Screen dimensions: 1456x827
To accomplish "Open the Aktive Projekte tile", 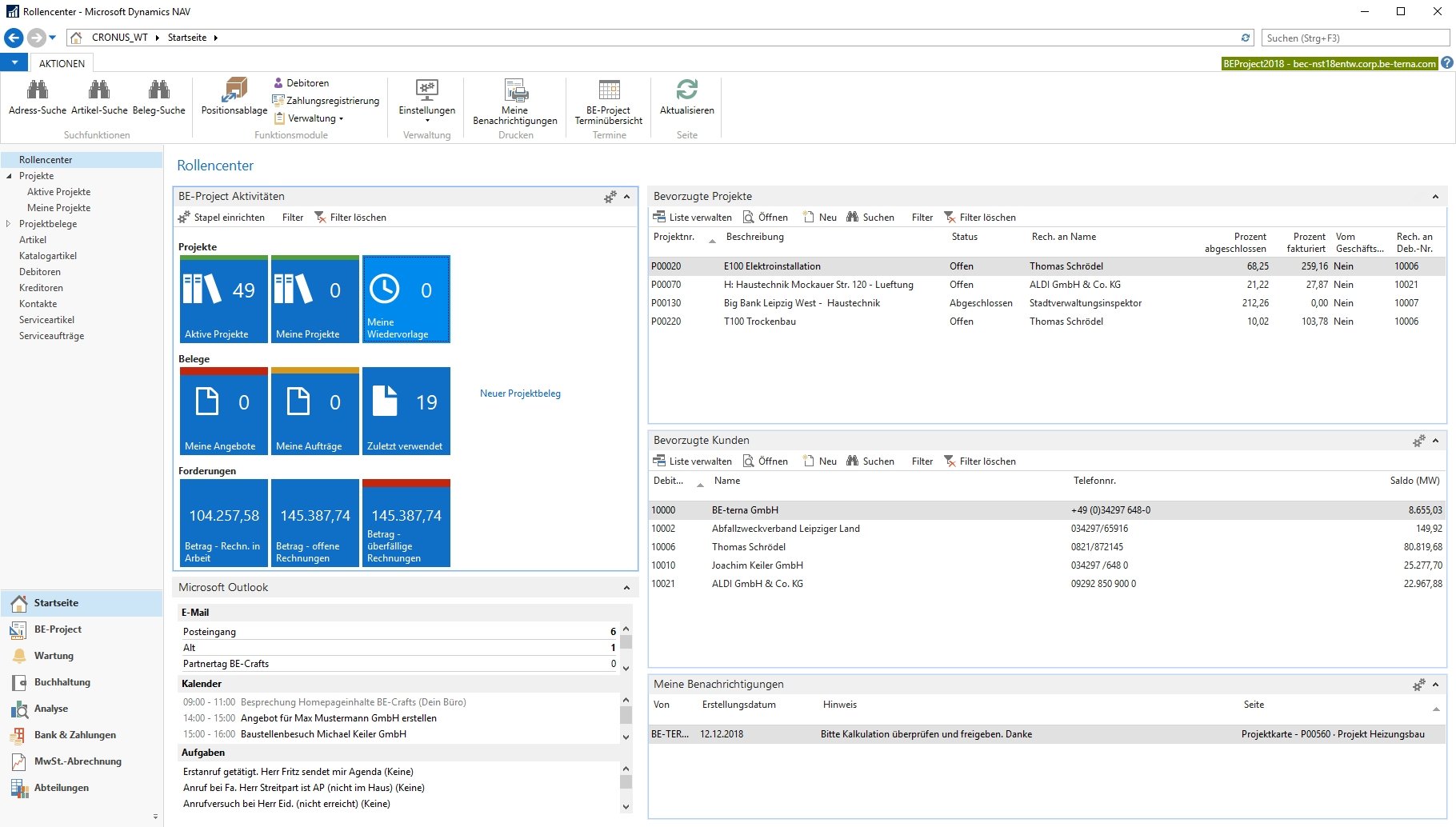I will 224,300.
